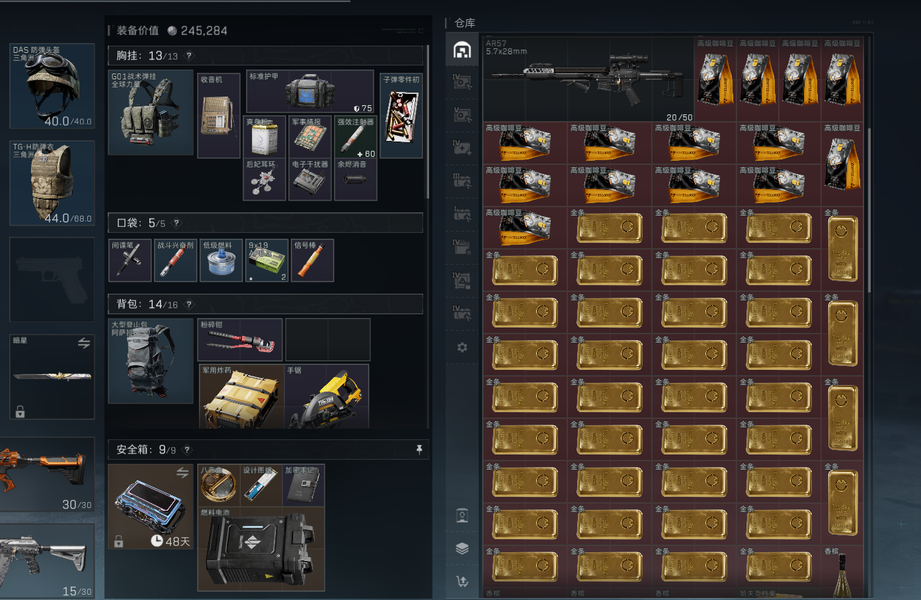Select the 军事情报 circuit board item
The height and width of the screenshot is (600, 921).
click(310, 137)
